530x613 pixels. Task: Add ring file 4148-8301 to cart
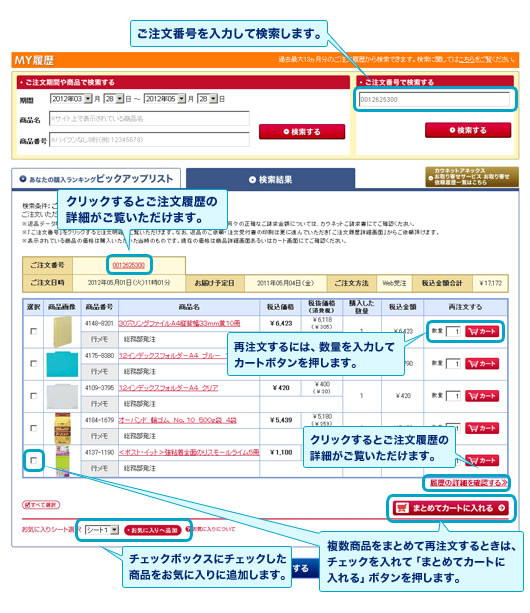click(482, 332)
